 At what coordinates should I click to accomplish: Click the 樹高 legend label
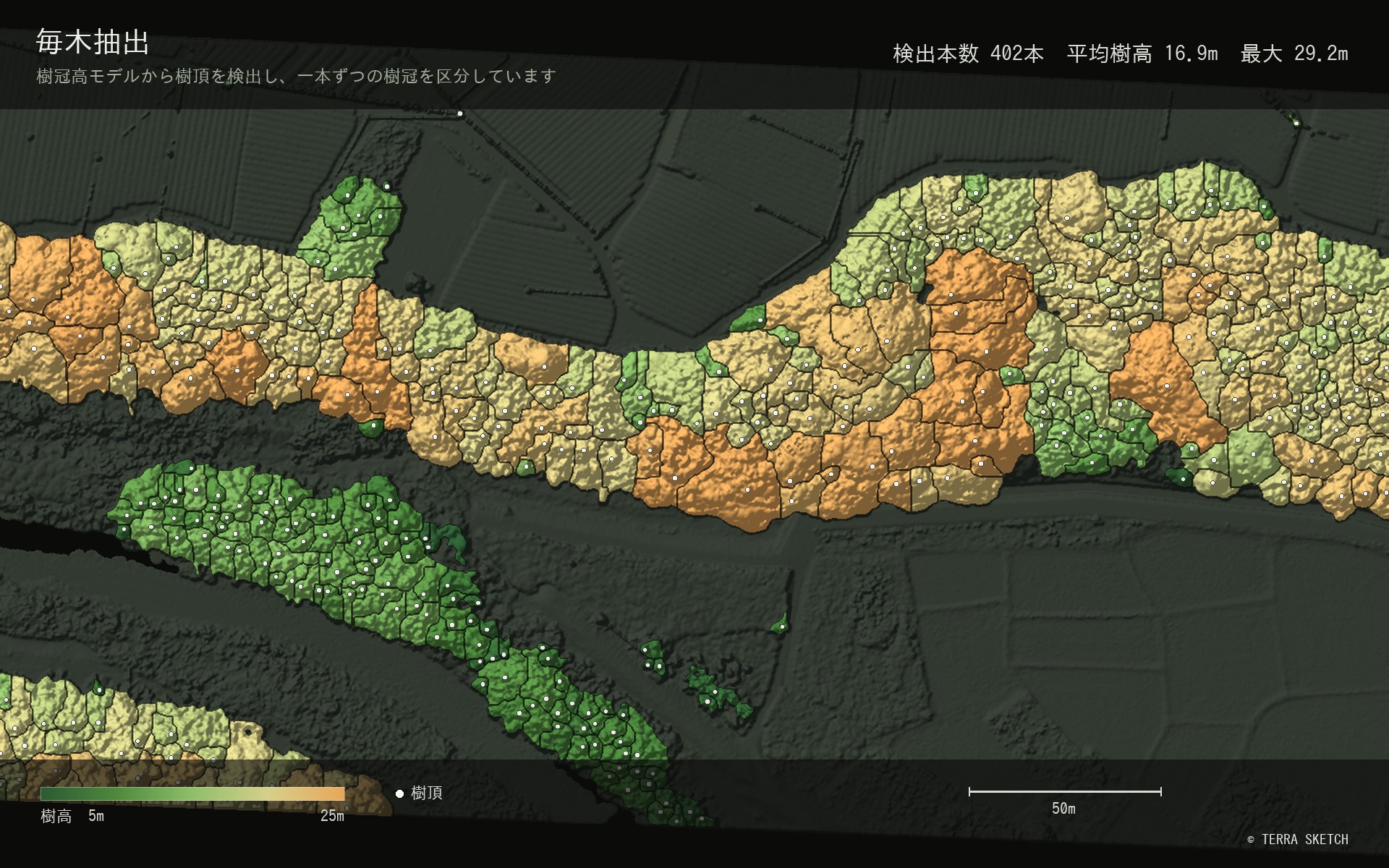coord(56,816)
